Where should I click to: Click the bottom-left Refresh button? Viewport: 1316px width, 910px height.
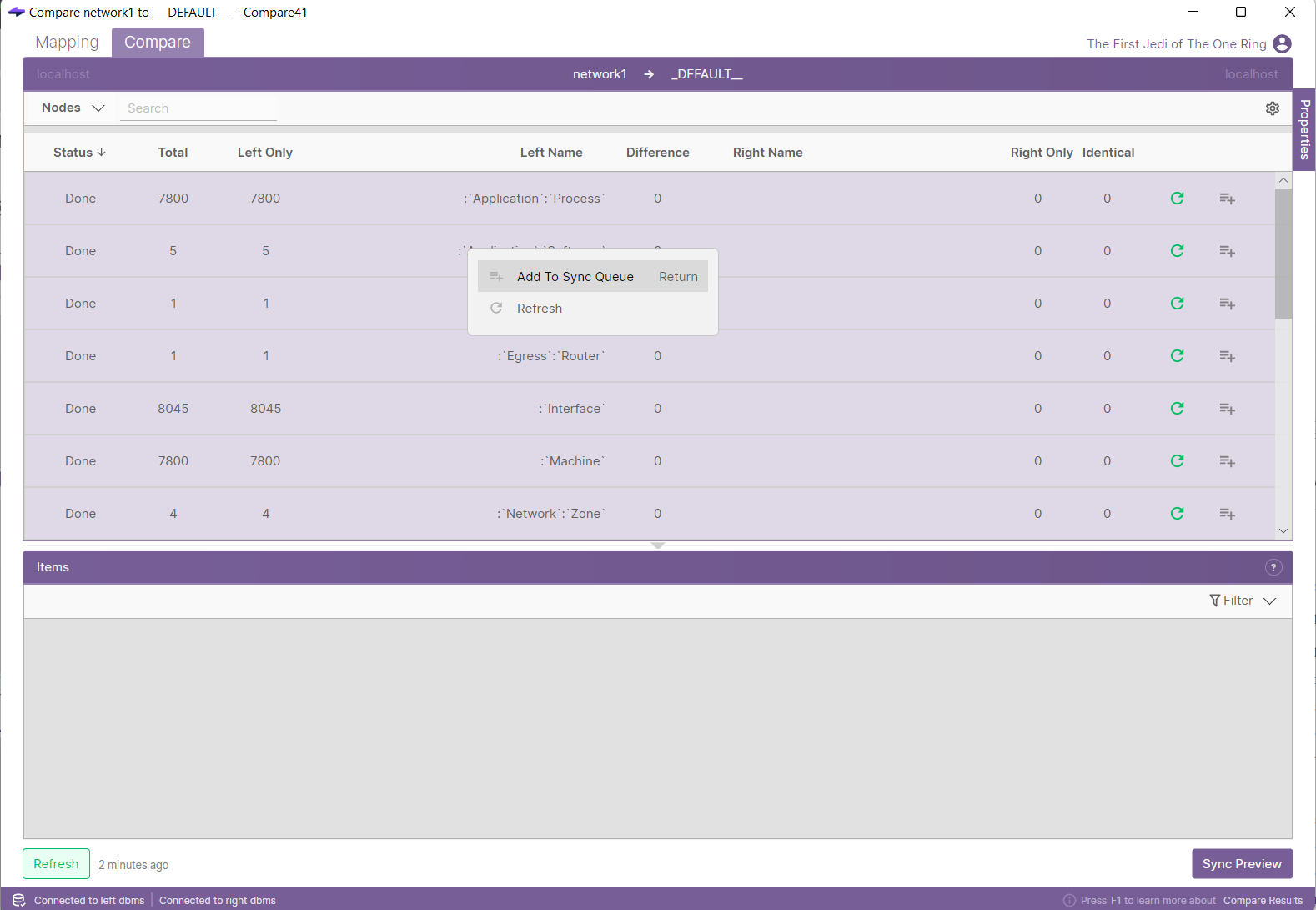(x=56, y=864)
